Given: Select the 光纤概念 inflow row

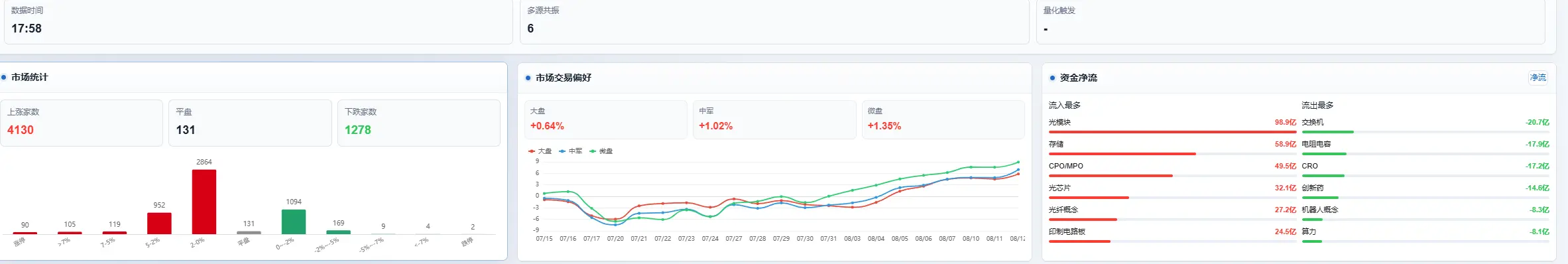Looking at the screenshot, I should point(1172,213).
